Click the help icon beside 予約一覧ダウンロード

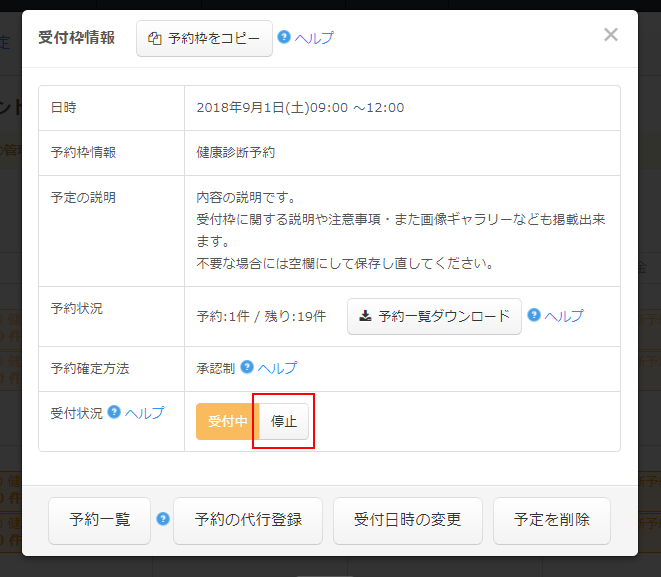click(534, 315)
